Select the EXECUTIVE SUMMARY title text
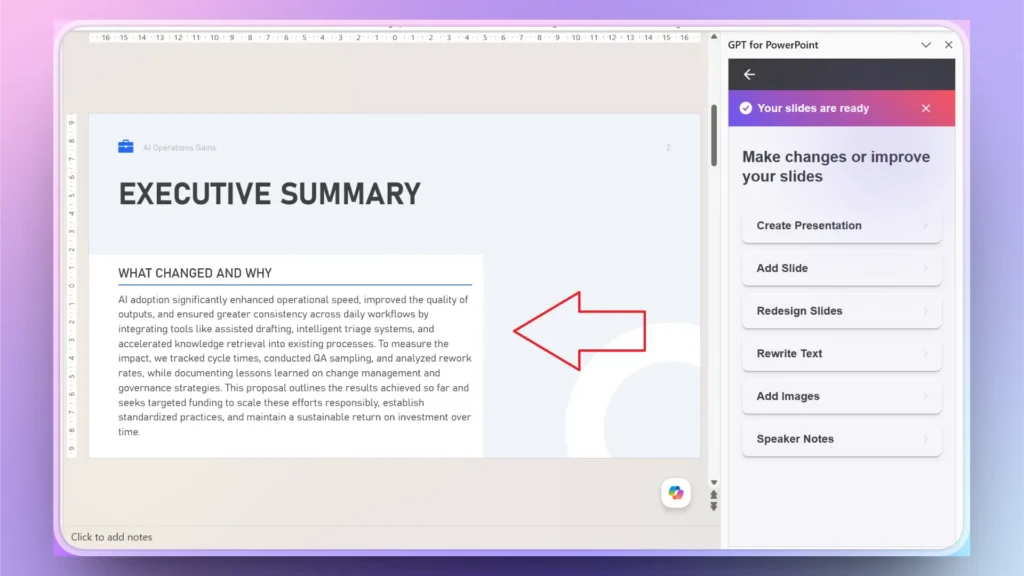 (270, 194)
